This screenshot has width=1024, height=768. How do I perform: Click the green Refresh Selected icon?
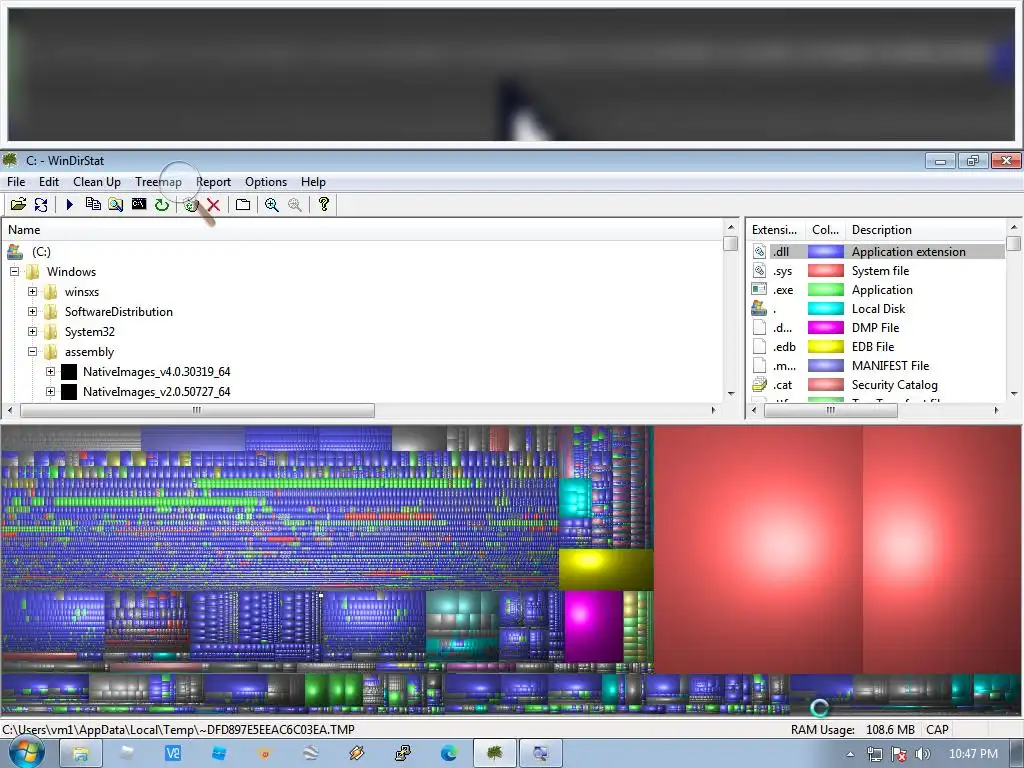coord(161,204)
